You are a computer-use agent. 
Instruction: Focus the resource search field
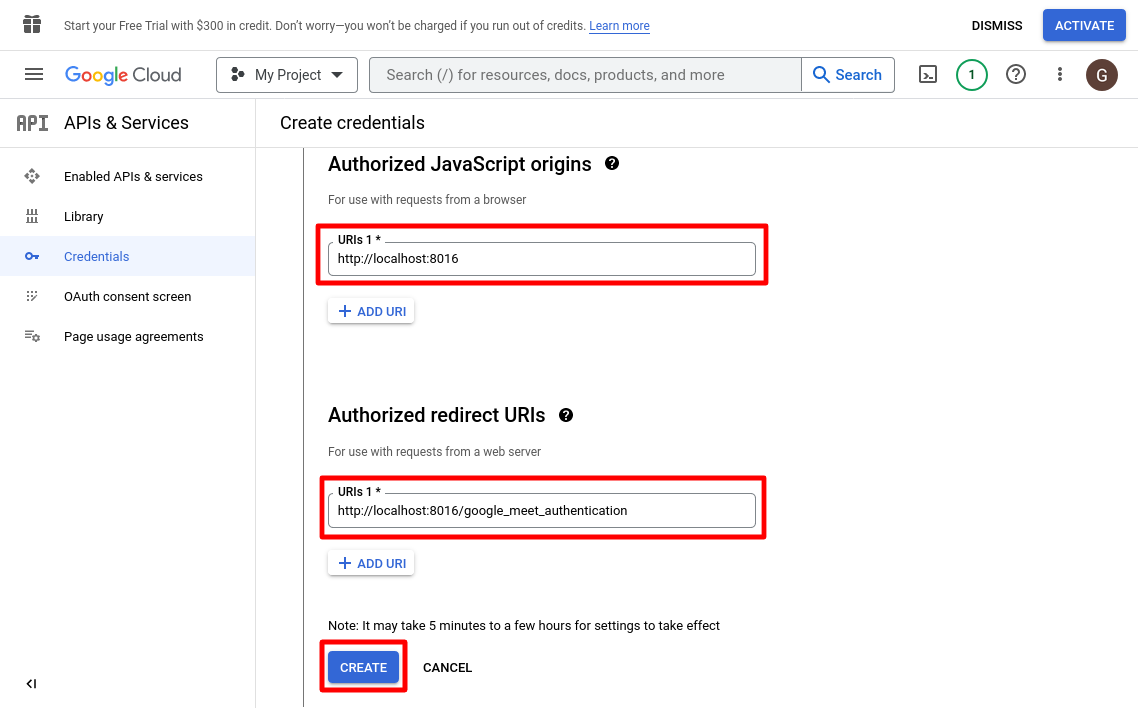click(x=585, y=75)
